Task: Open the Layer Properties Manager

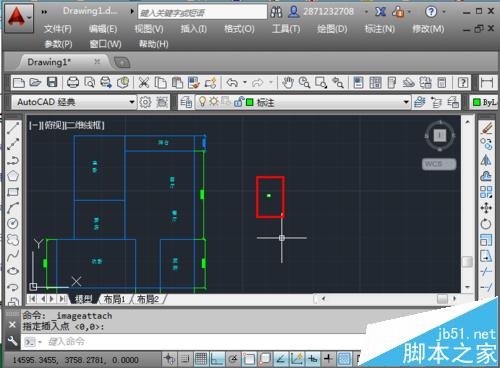Action: [x=186, y=102]
